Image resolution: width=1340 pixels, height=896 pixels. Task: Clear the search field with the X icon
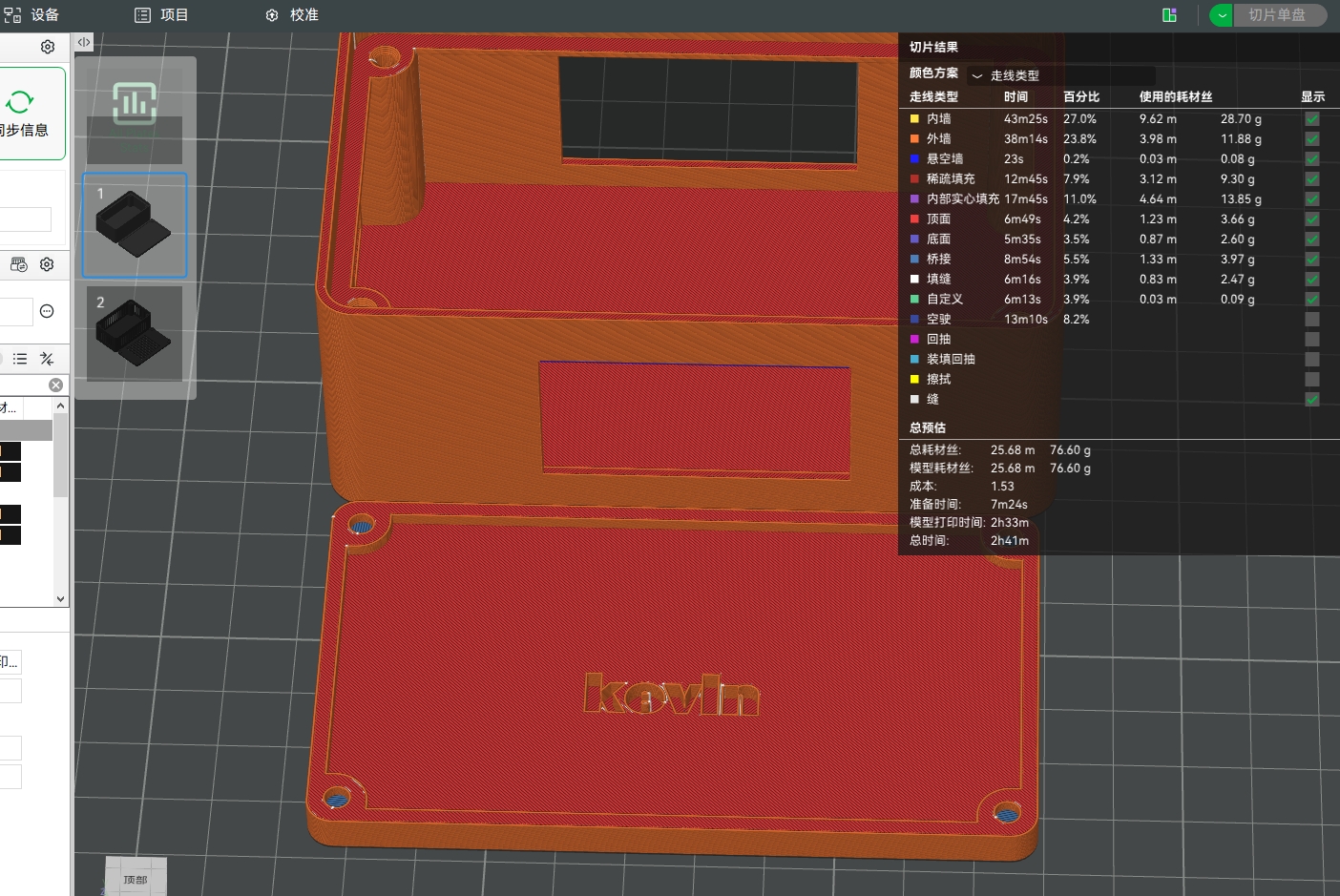point(56,385)
